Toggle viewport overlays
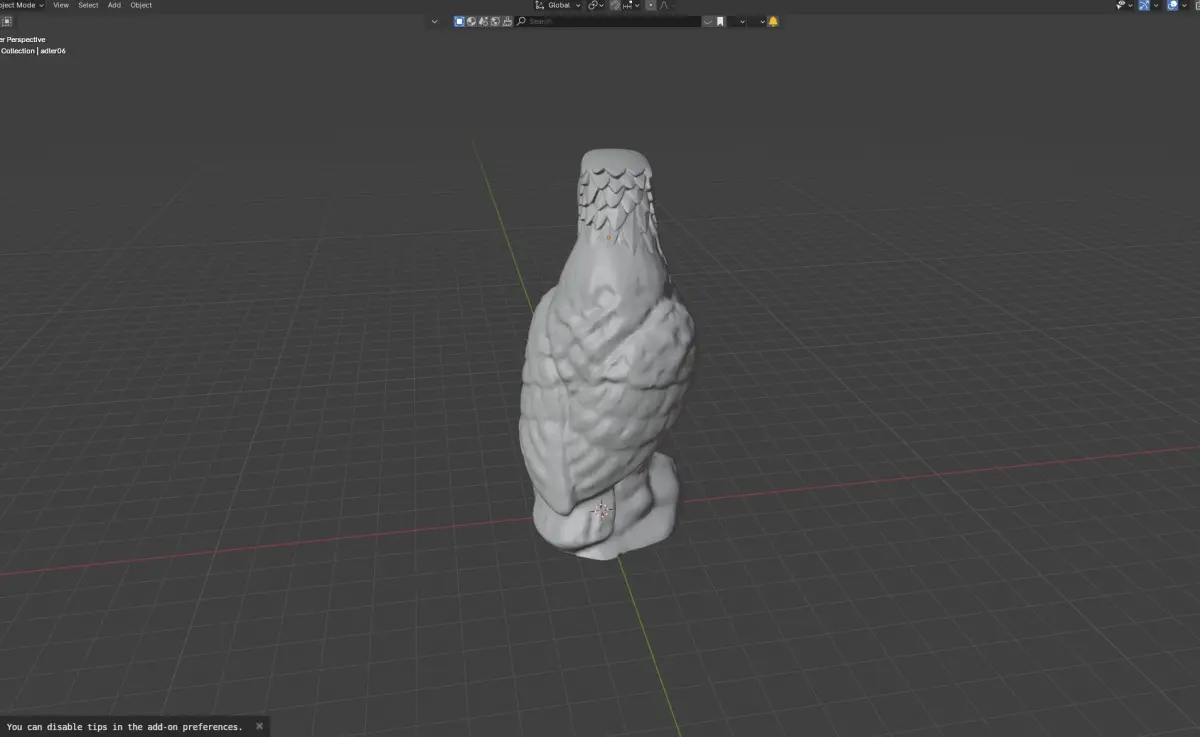This screenshot has width=1200, height=737. click(1172, 5)
